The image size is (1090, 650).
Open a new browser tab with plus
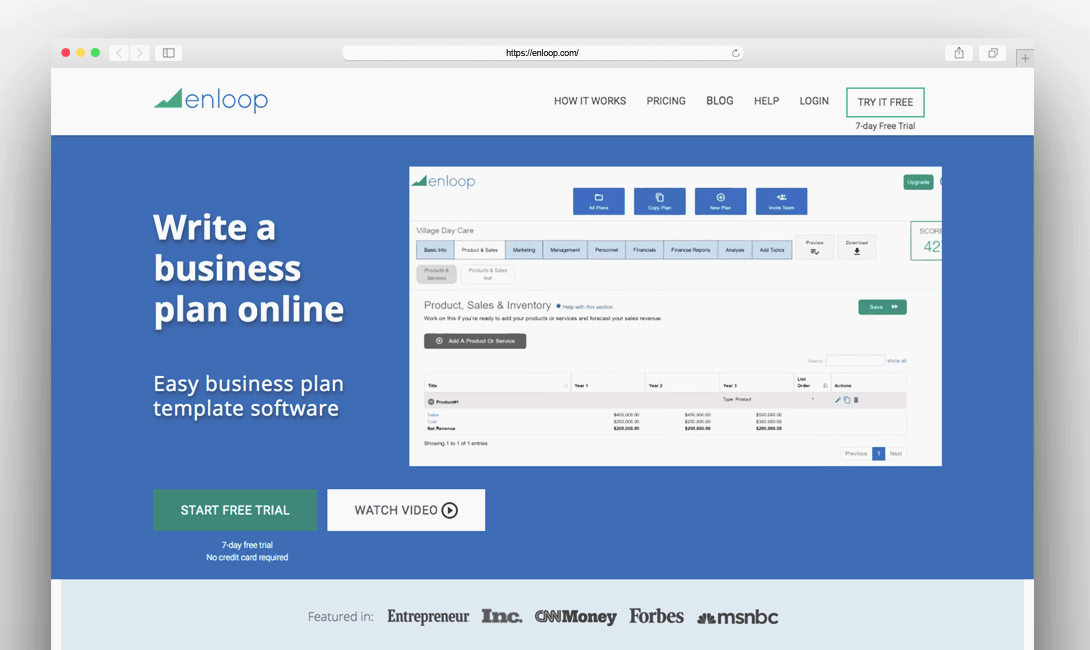pyautogui.click(x=1025, y=58)
